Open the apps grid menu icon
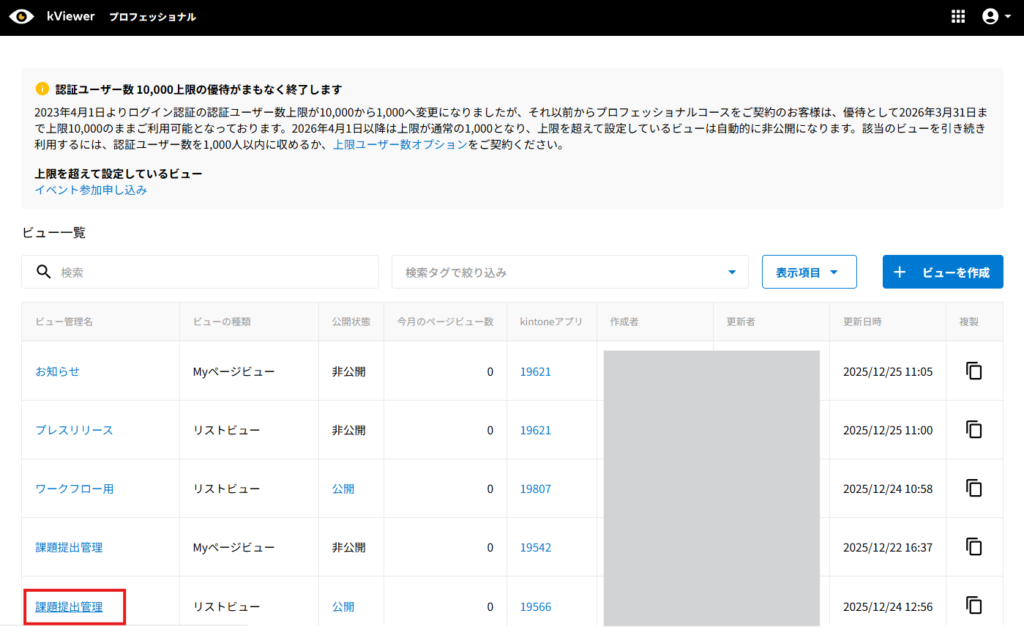Viewport: 1024px width, 627px height. tap(958, 17)
